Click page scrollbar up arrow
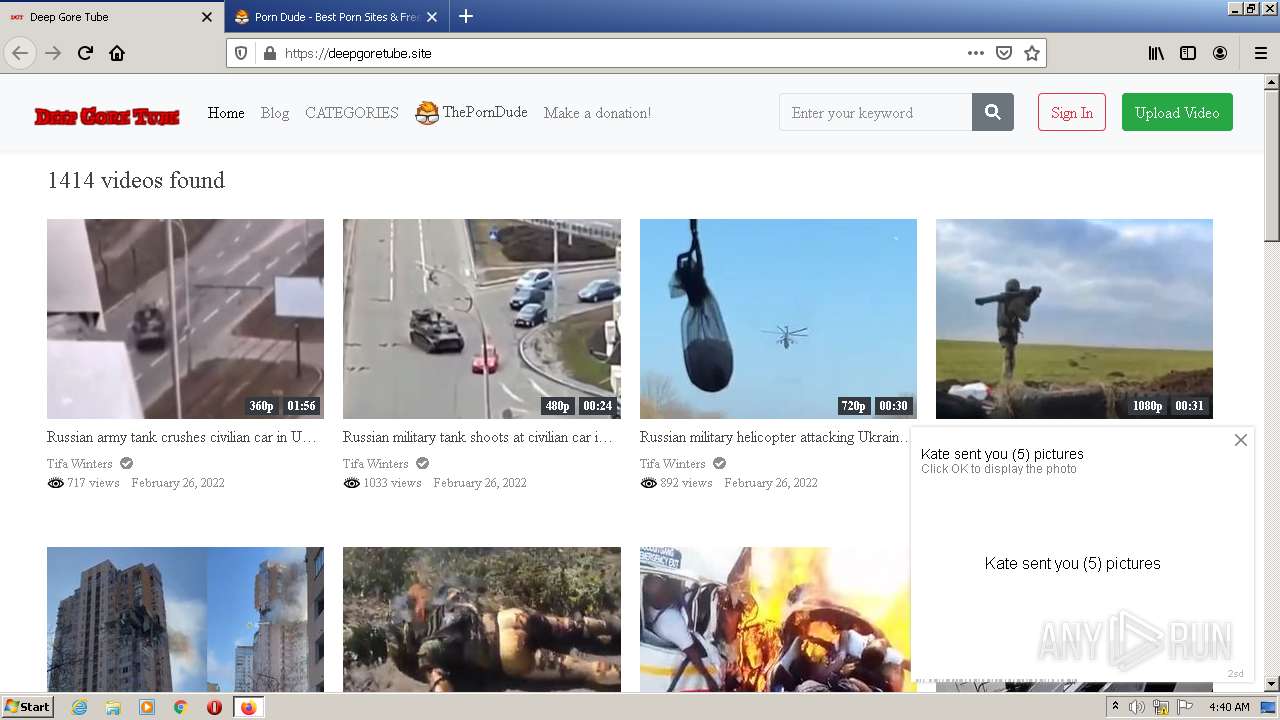 point(1272,82)
